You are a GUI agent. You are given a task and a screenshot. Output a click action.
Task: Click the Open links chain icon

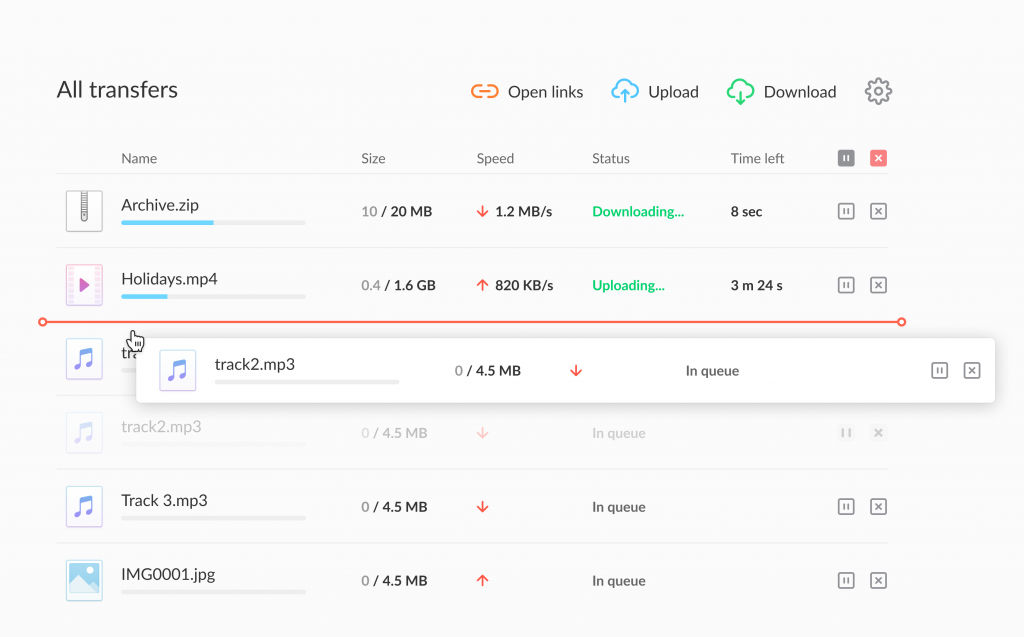pyautogui.click(x=485, y=91)
